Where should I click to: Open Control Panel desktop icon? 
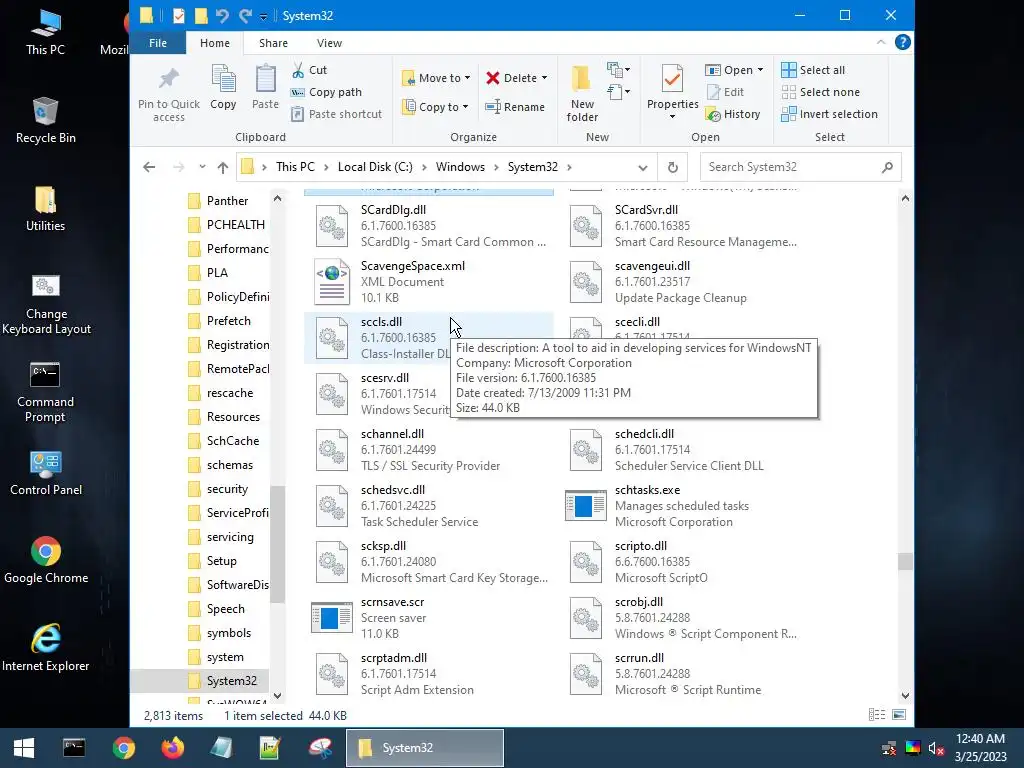pyautogui.click(x=46, y=473)
